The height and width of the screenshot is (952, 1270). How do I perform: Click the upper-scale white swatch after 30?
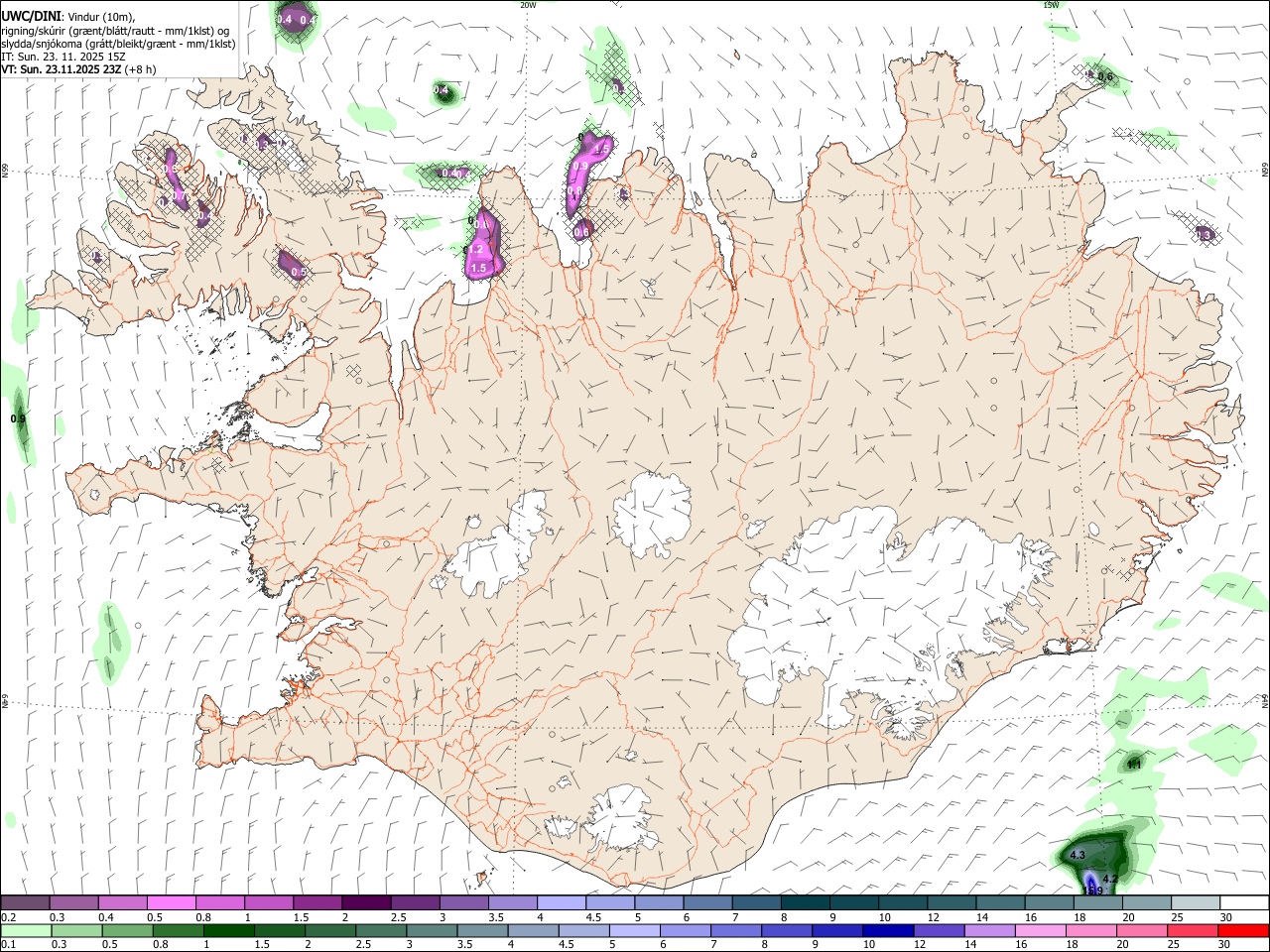(1245, 903)
